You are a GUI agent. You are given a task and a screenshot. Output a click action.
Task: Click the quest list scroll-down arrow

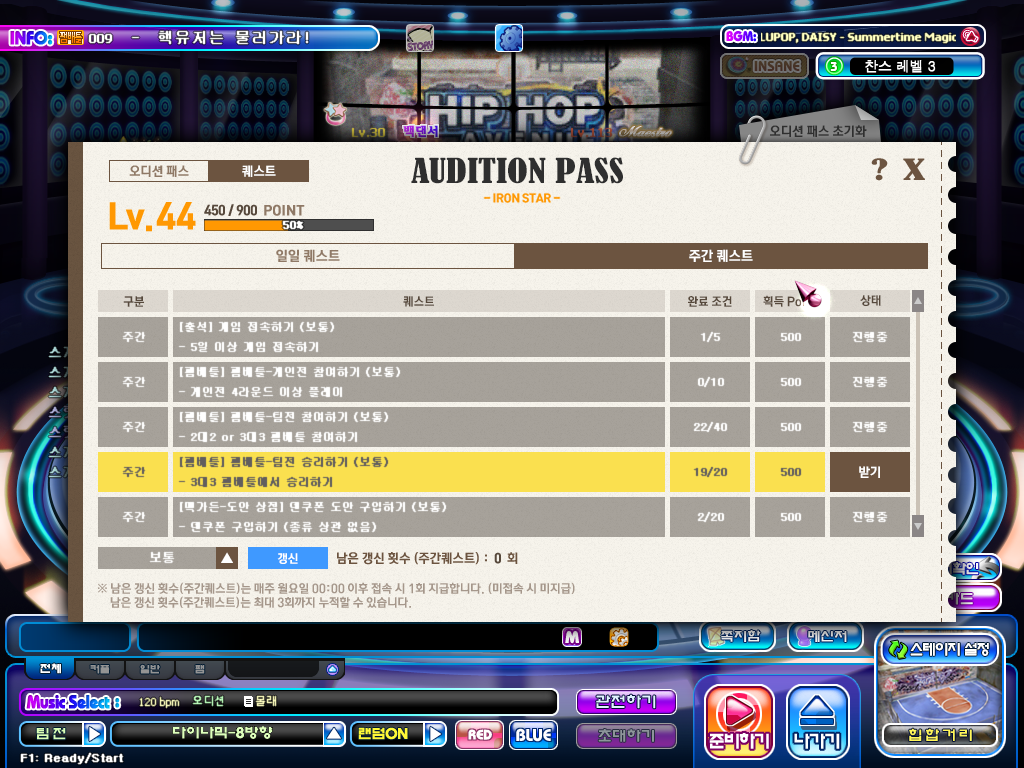(918, 526)
